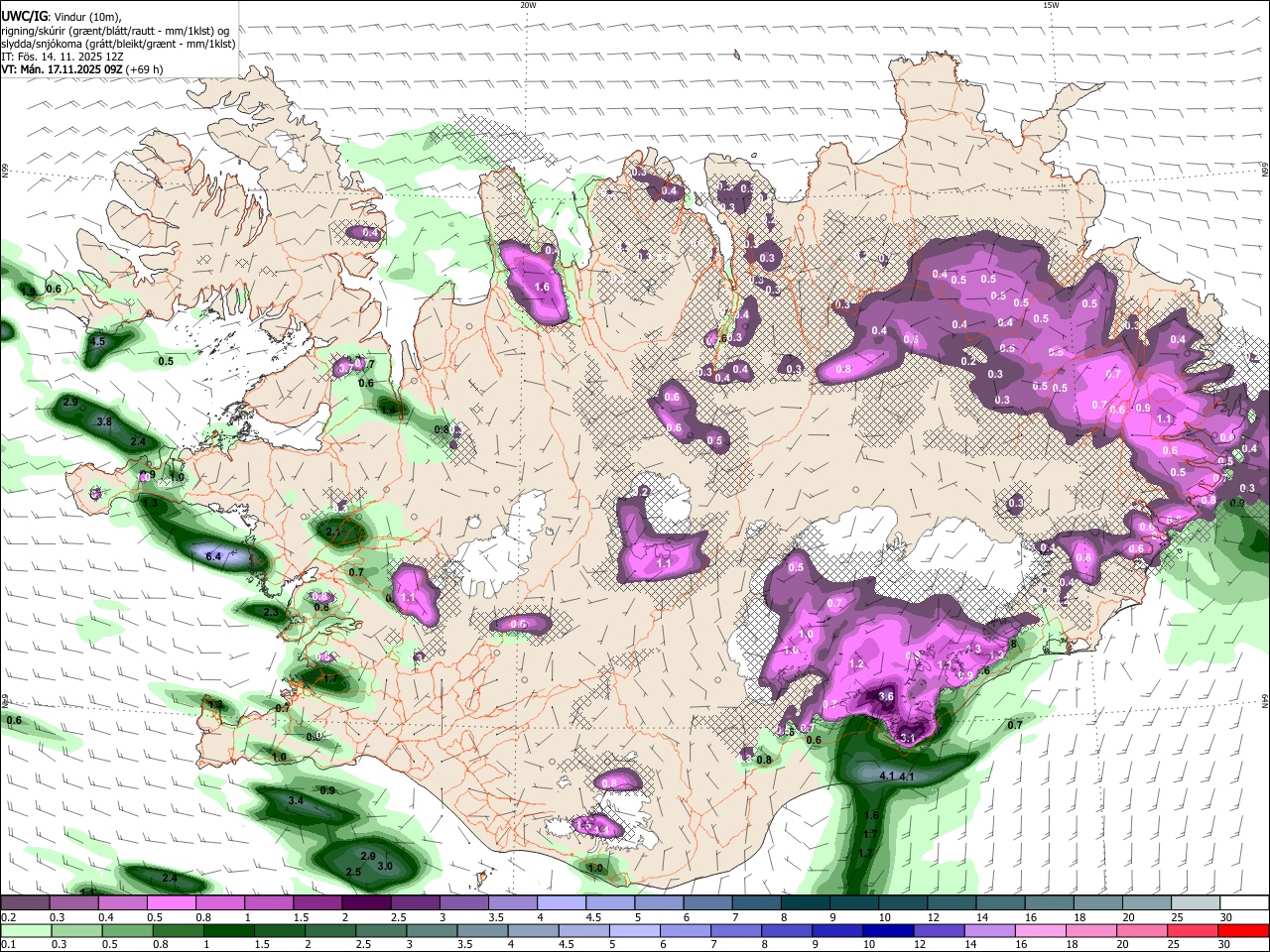Click the '0.2' label on the upper legend row
This screenshot has width=1270, height=952.
[x=8, y=917]
